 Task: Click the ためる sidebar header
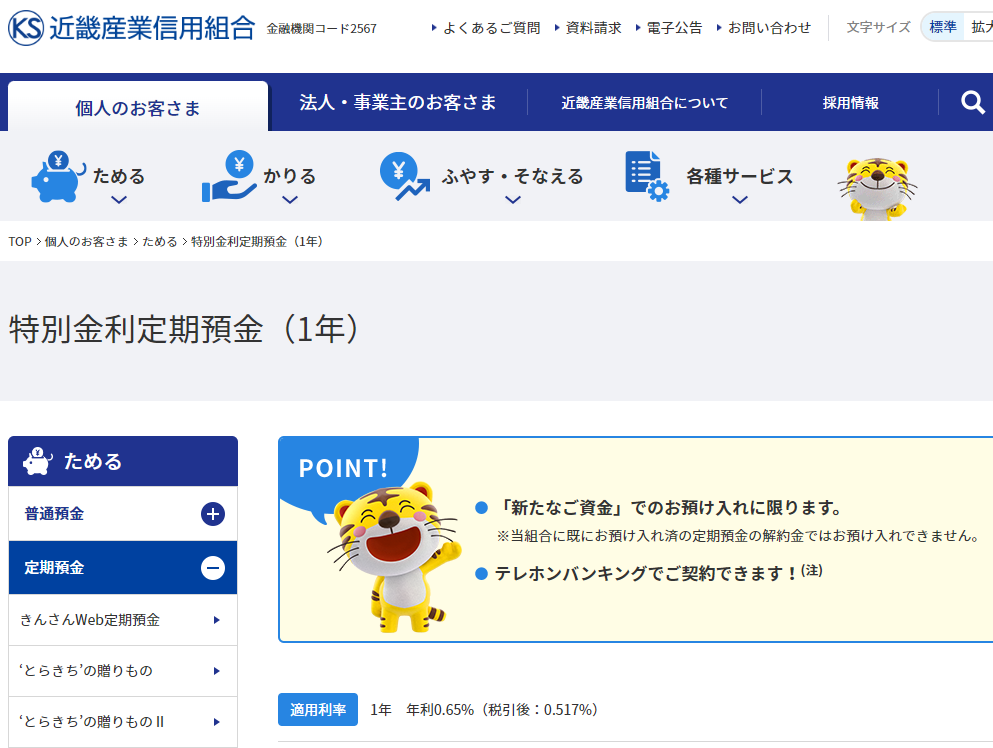[x=123, y=461]
